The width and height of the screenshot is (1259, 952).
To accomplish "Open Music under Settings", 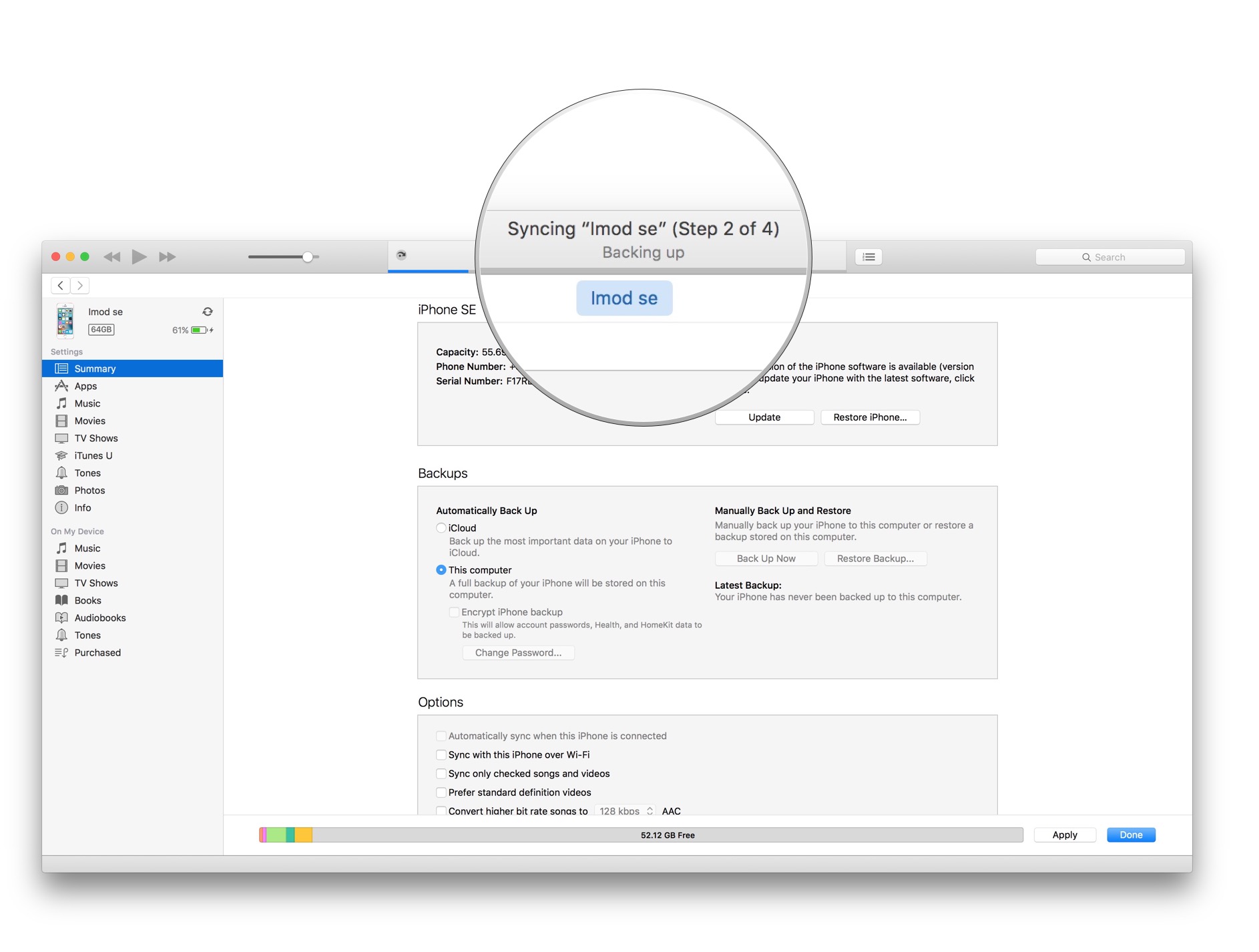I will tap(132, 403).
